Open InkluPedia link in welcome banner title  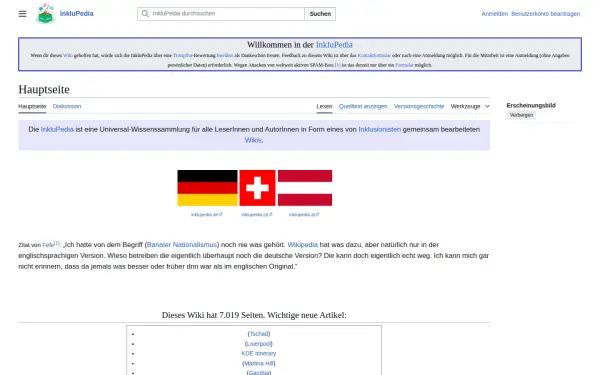point(334,45)
